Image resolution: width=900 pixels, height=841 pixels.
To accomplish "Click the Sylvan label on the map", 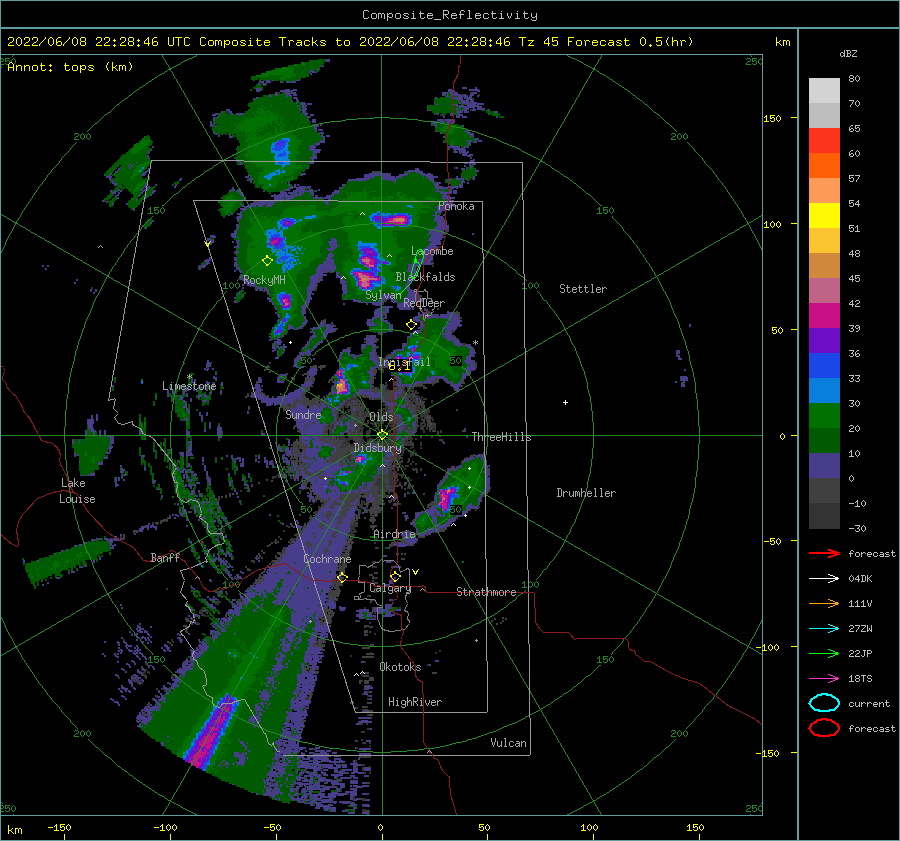I will pyautogui.click(x=383, y=295).
